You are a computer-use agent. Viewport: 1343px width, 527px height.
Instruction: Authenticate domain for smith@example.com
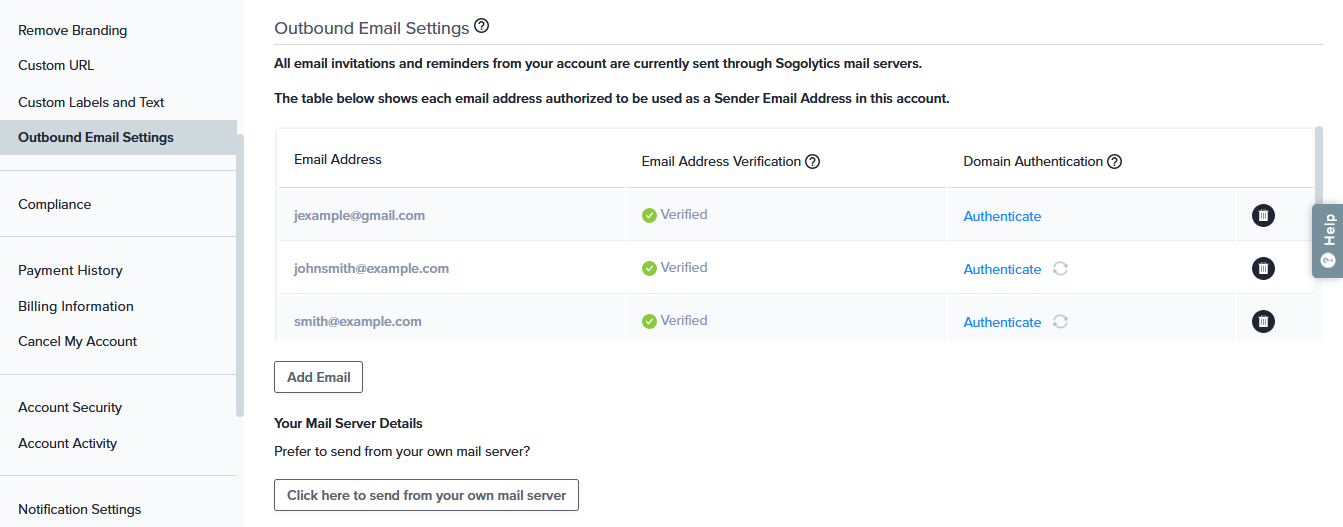point(1002,322)
